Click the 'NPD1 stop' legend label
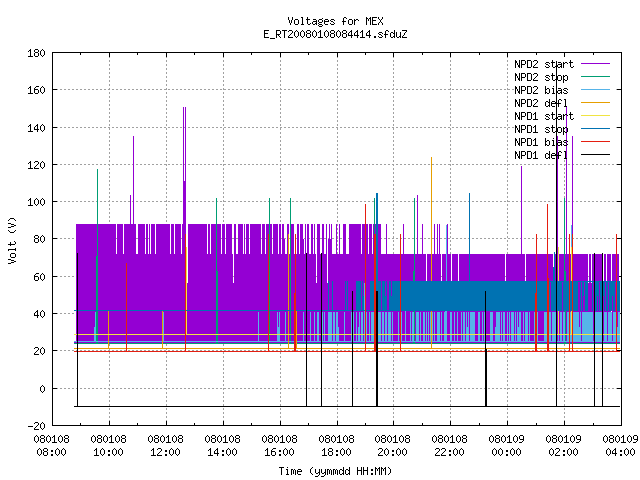The height and width of the screenshot is (480, 640). coord(541,129)
